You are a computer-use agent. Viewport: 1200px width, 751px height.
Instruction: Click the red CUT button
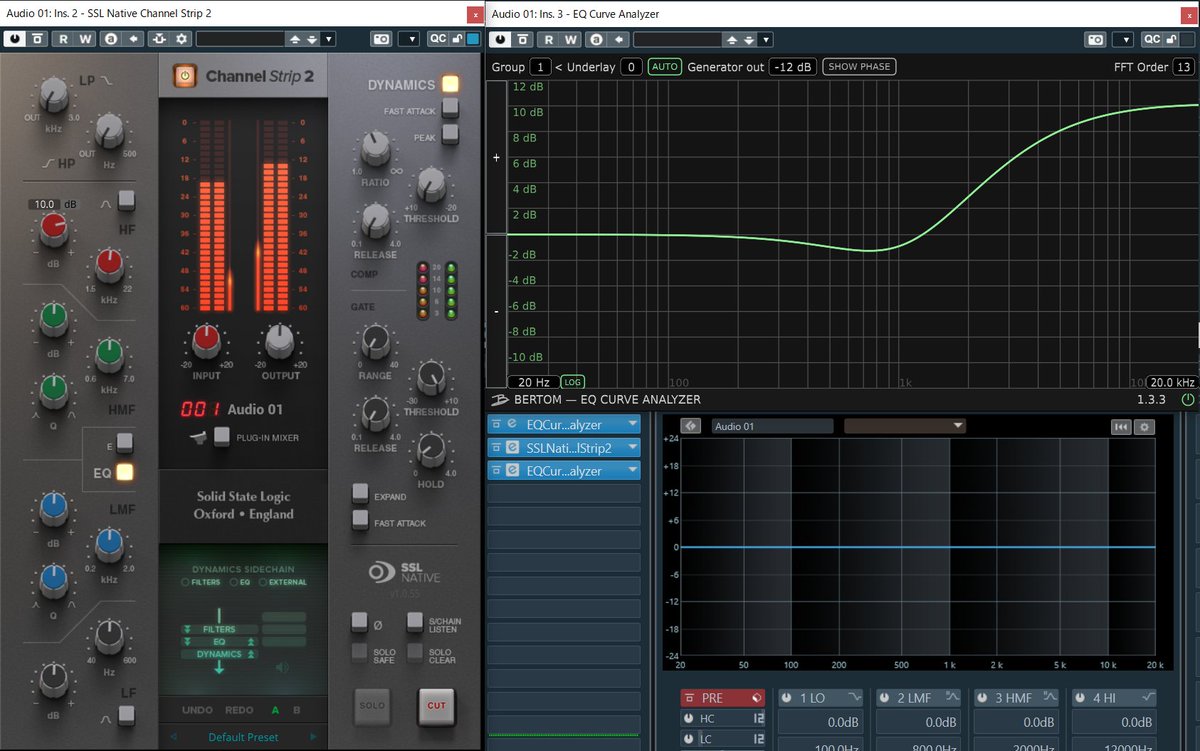click(x=436, y=705)
